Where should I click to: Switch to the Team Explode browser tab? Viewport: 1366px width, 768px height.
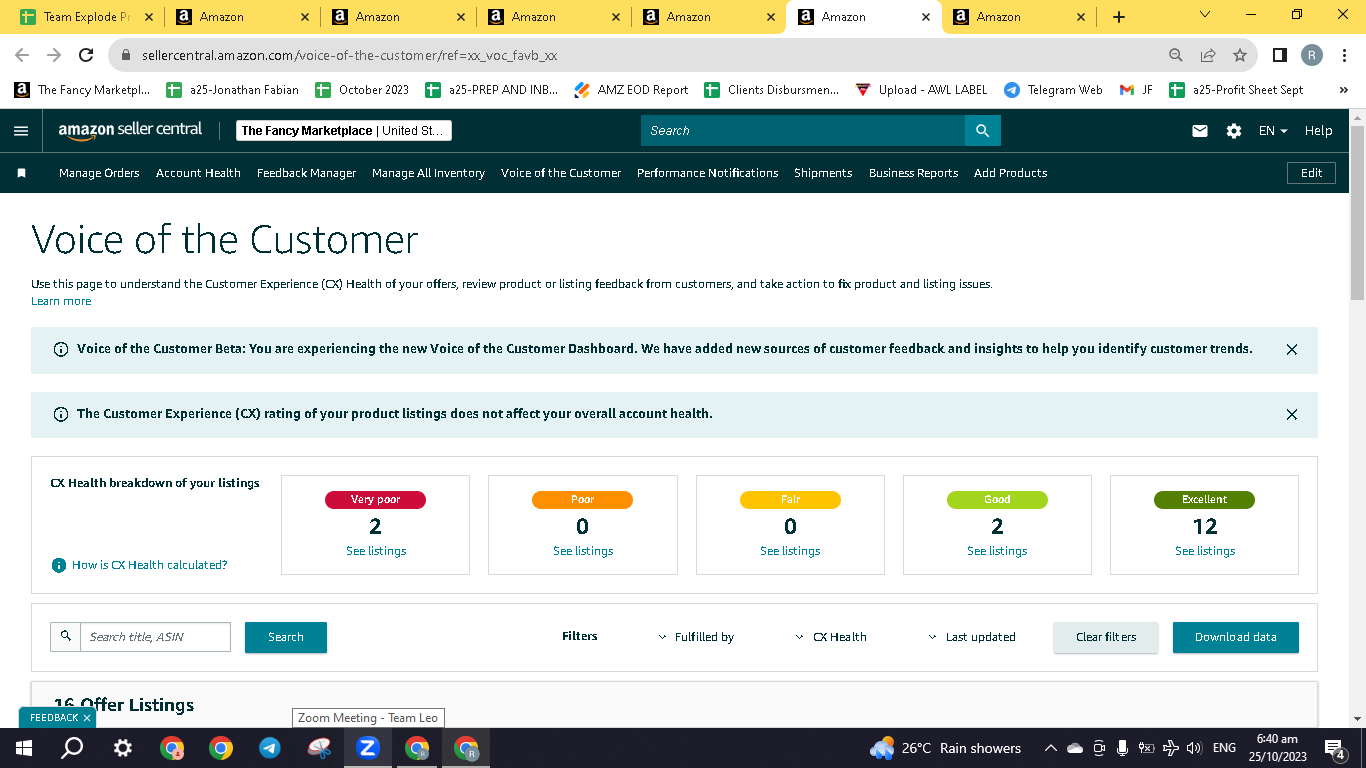(86, 17)
